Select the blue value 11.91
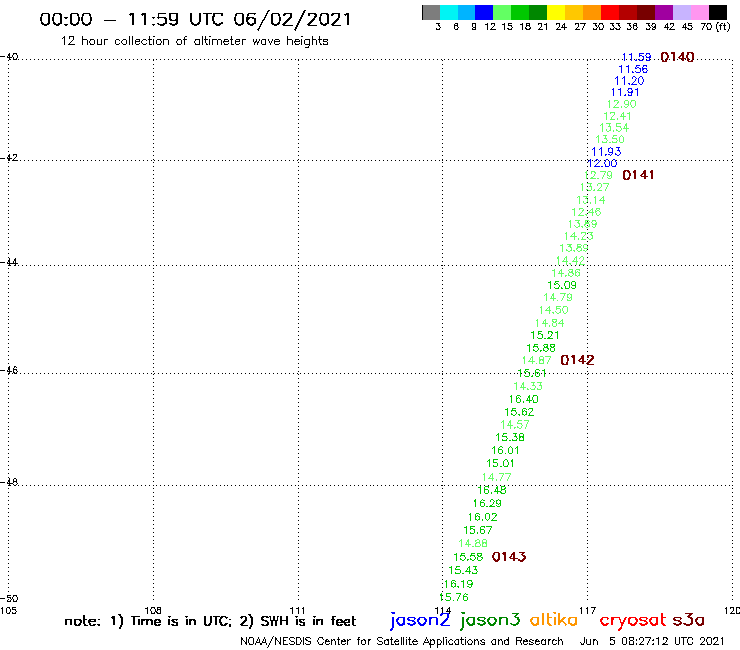 (x=625, y=93)
